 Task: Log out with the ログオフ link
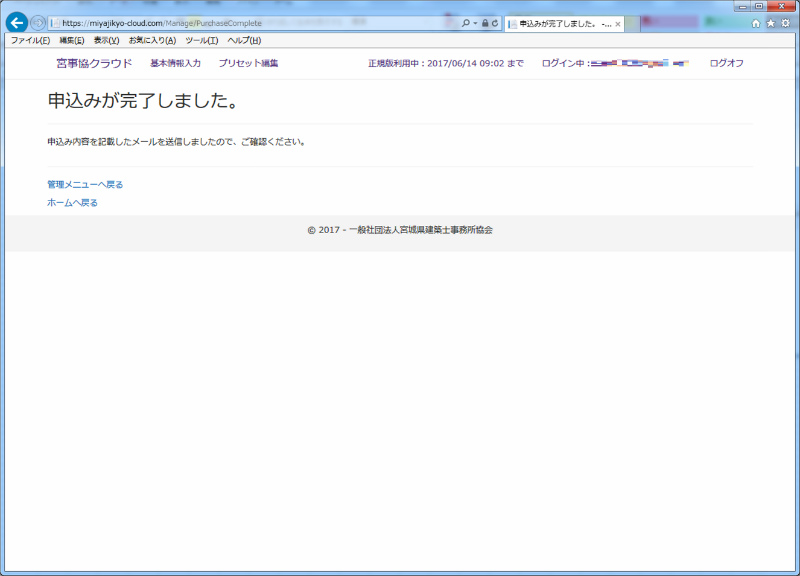click(726, 63)
